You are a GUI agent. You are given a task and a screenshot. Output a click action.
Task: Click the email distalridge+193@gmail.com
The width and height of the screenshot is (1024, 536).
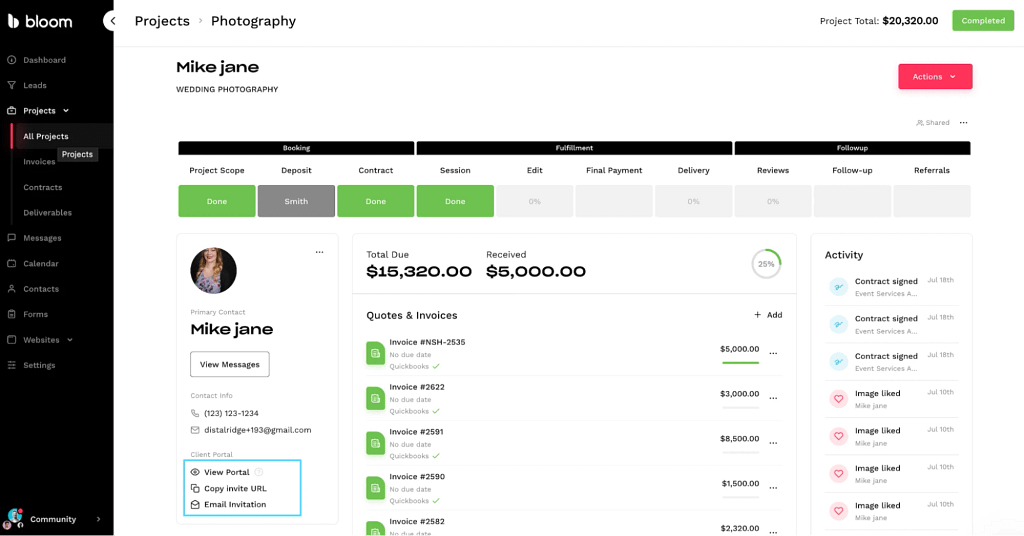tap(257, 430)
